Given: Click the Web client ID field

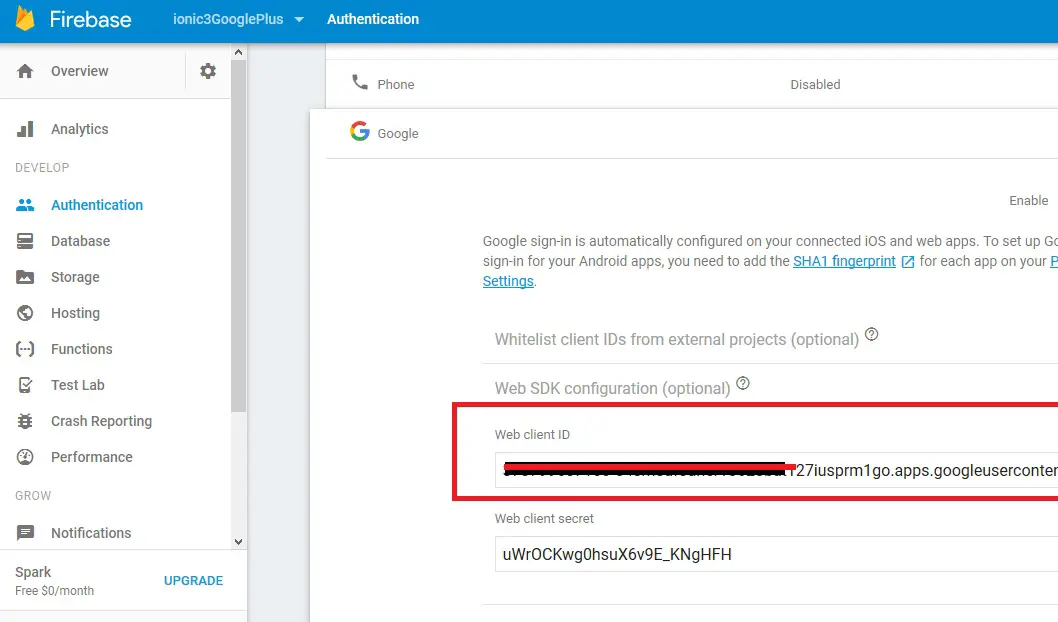Looking at the screenshot, I should (x=776, y=470).
